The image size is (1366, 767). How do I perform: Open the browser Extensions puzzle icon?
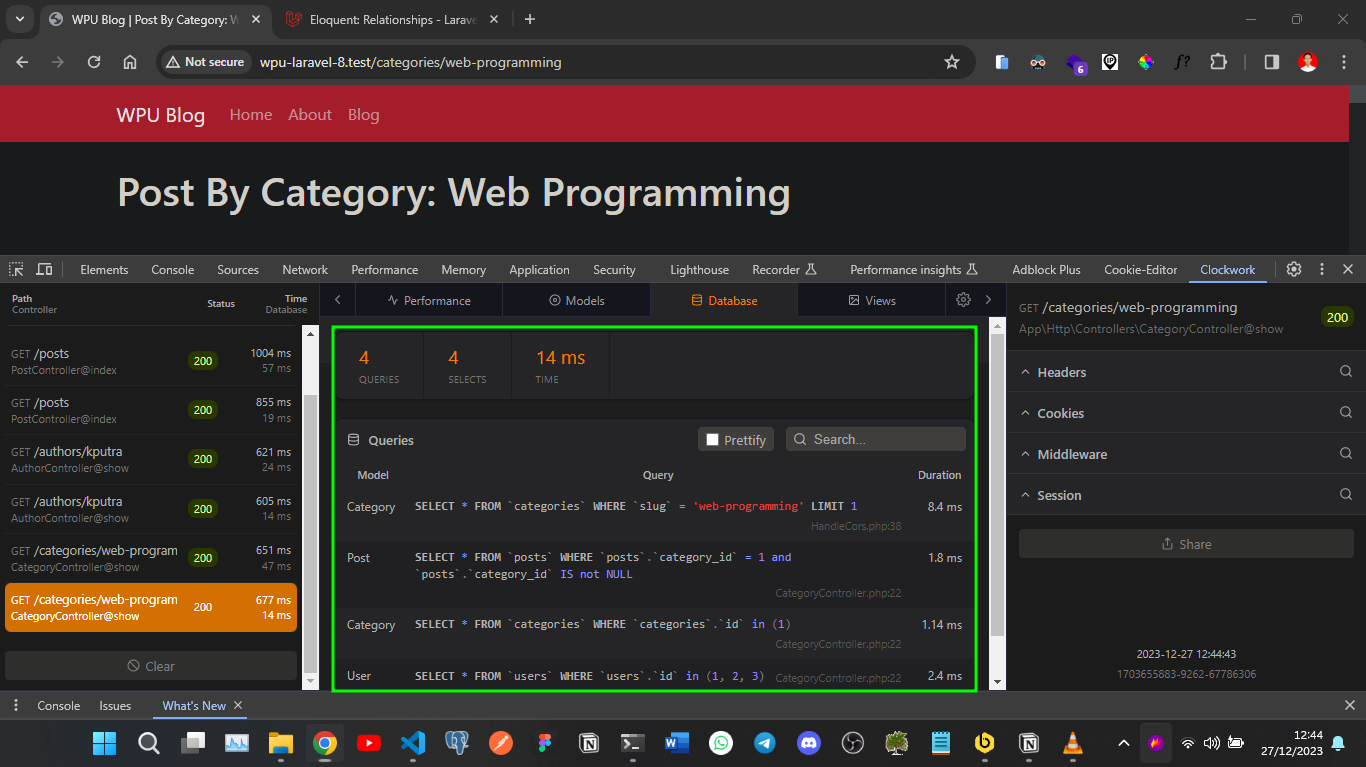pos(1219,61)
